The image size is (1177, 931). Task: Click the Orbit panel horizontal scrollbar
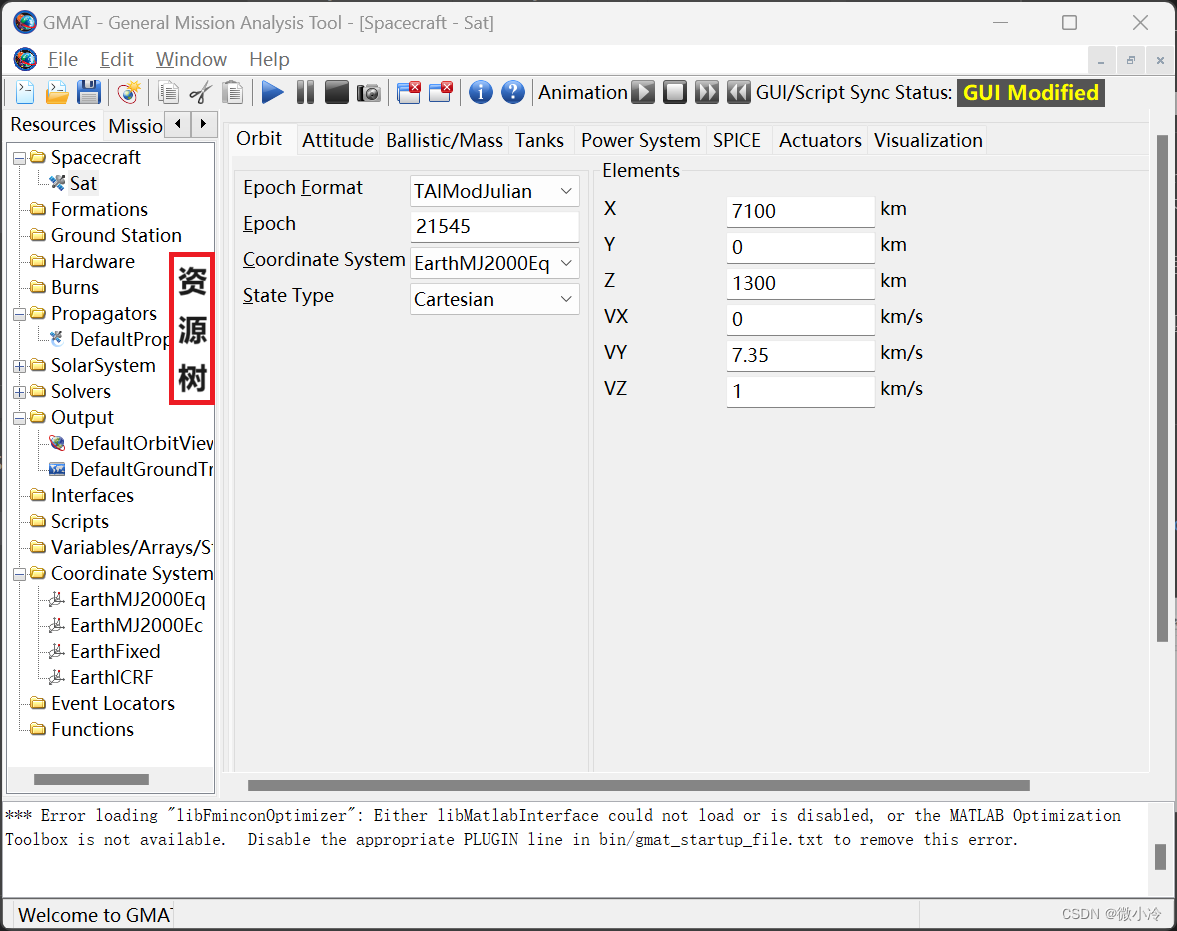click(x=638, y=785)
